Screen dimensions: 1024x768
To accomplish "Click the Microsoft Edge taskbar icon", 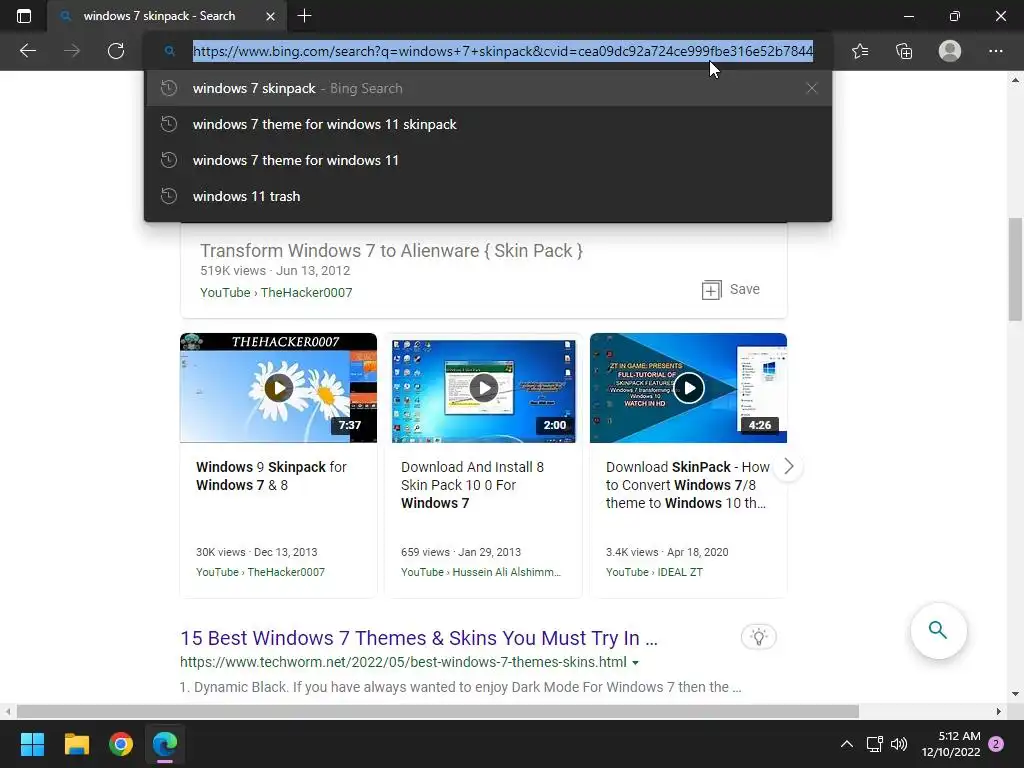I will (x=165, y=744).
